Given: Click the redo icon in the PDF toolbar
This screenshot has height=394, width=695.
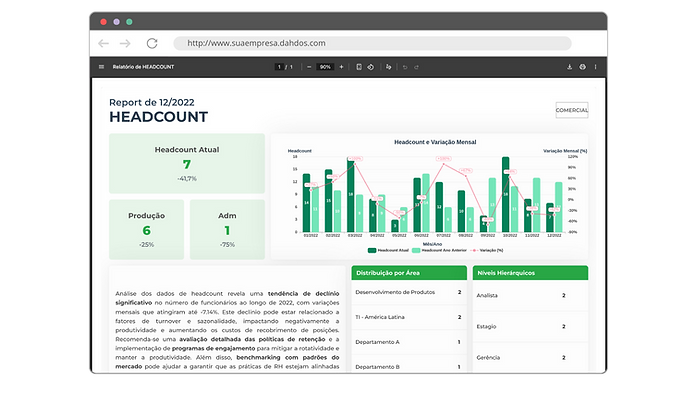Looking at the screenshot, I should click(x=416, y=67).
